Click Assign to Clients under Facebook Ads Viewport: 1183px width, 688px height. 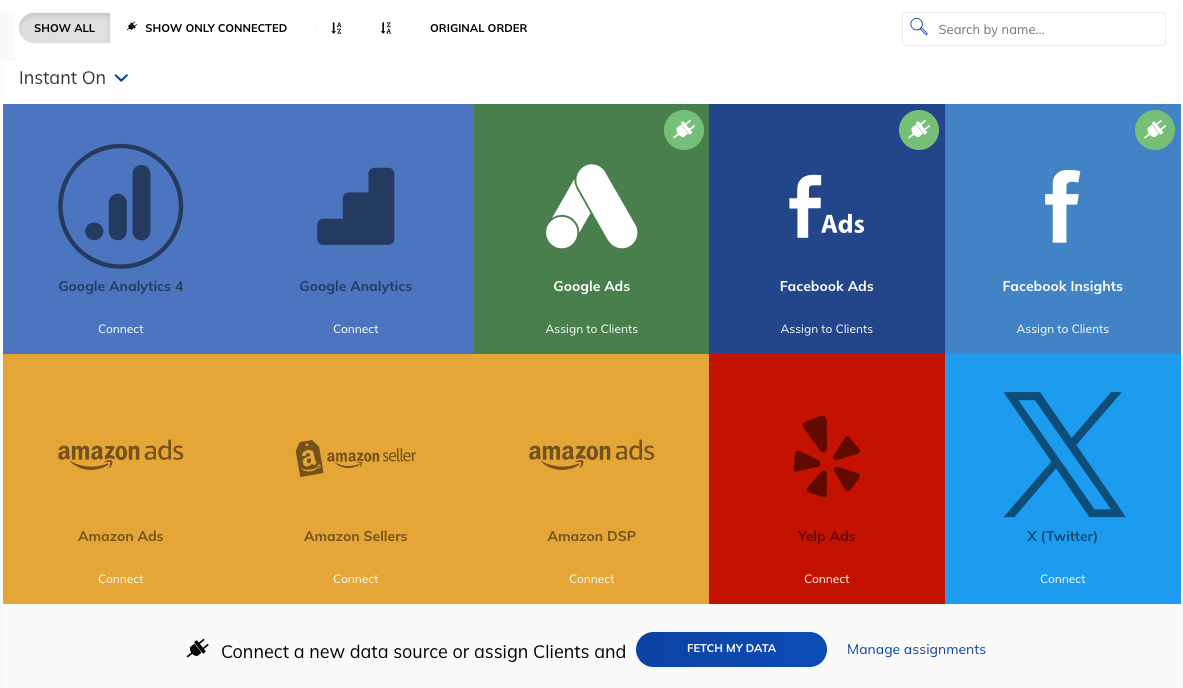[827, 329]
